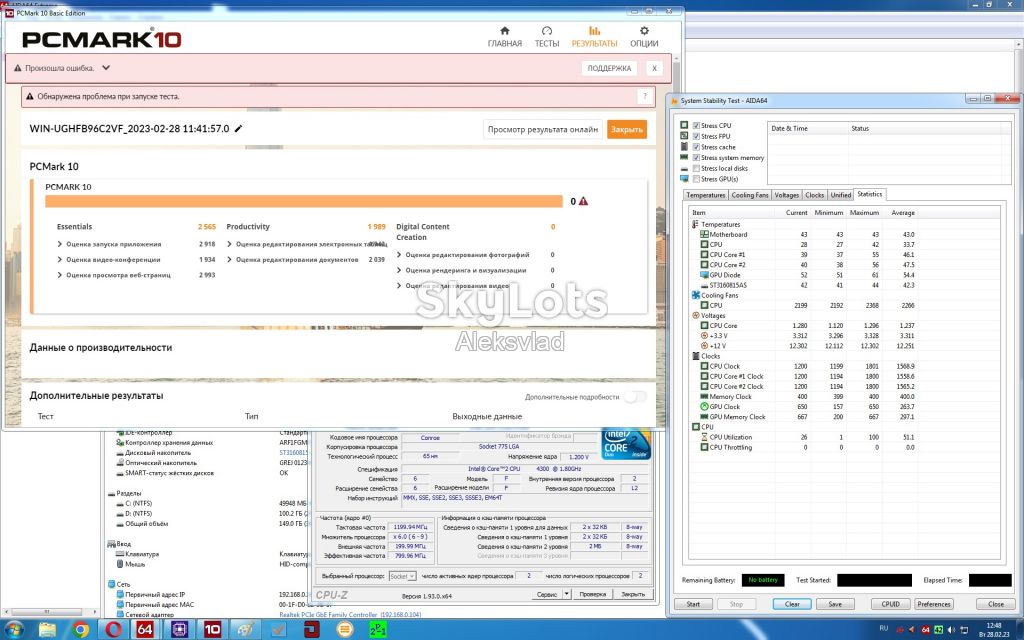Click the orange Закрыть button in PCMark
The height and width of the screenshot is (640, 1024).
[x=627, y=129]
